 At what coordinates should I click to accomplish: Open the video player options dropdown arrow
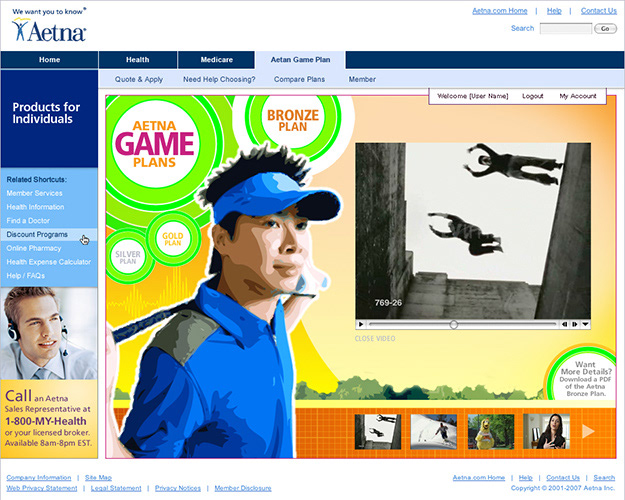585,325
